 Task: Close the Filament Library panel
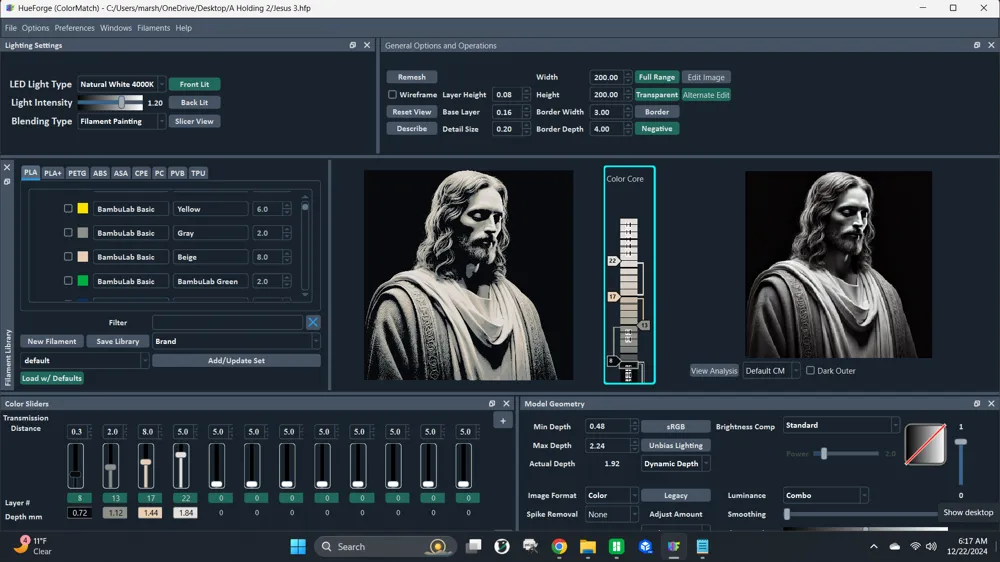pos(7,168)
